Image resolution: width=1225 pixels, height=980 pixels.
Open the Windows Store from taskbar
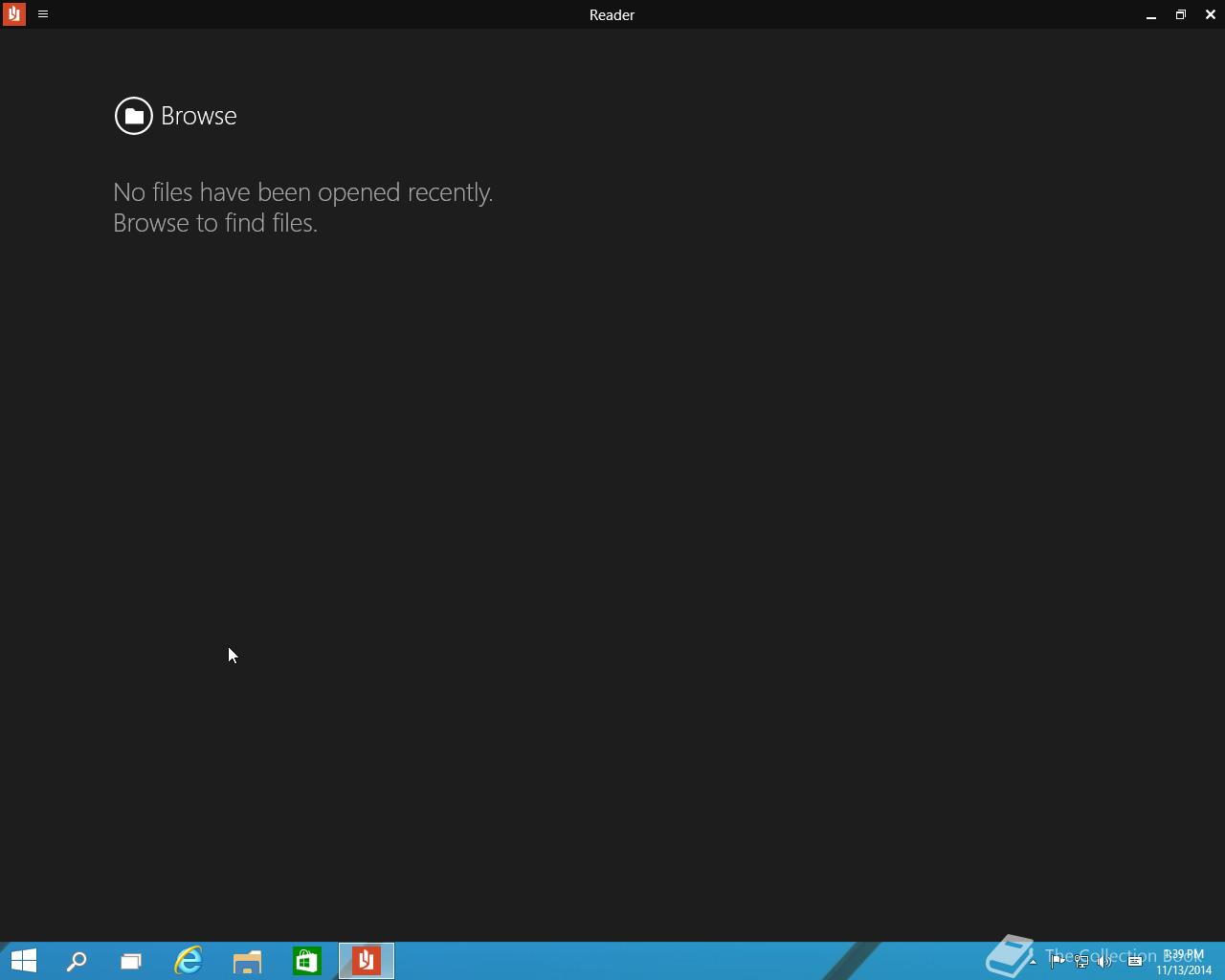(307, 961)
